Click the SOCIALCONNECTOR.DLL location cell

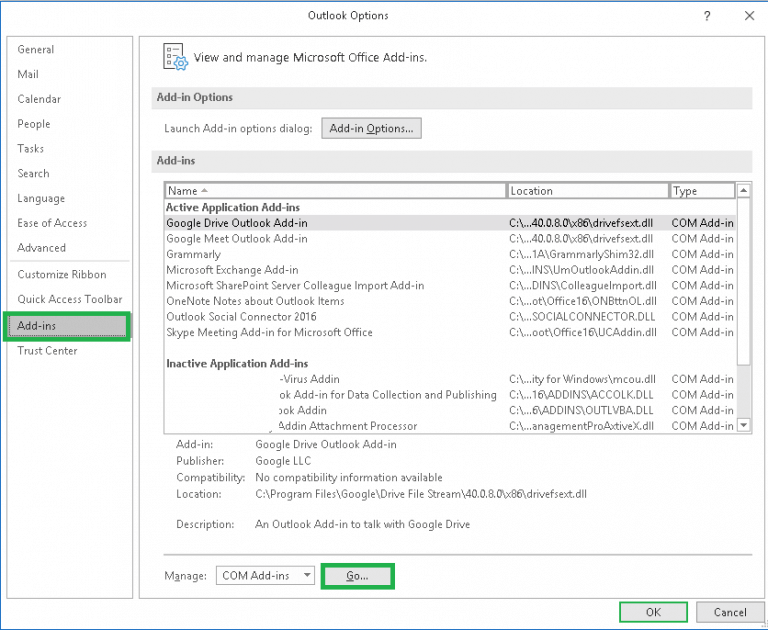click(582, 317)
